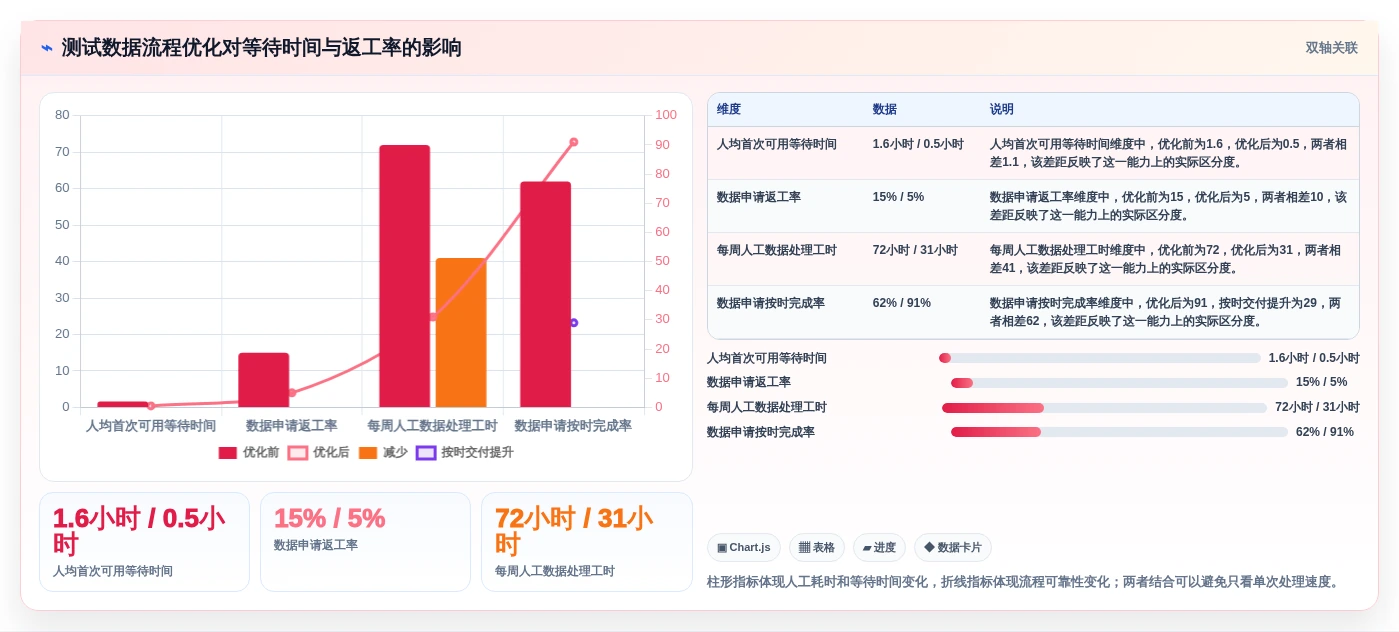Click the 进度 tag chip
Screen dimensions: 1399x632
(x=880, y=547)
